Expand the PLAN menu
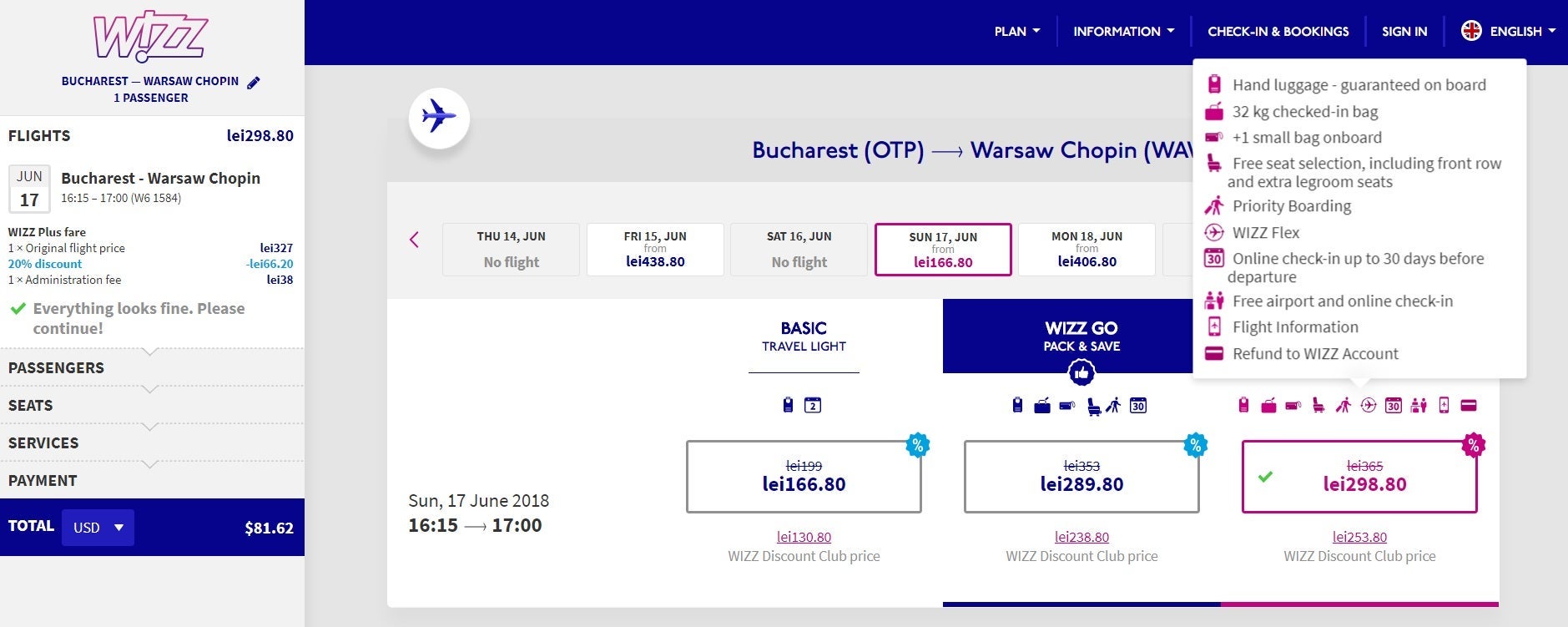The height and width of the screenshot is (627, 1568). [1016, 32]
